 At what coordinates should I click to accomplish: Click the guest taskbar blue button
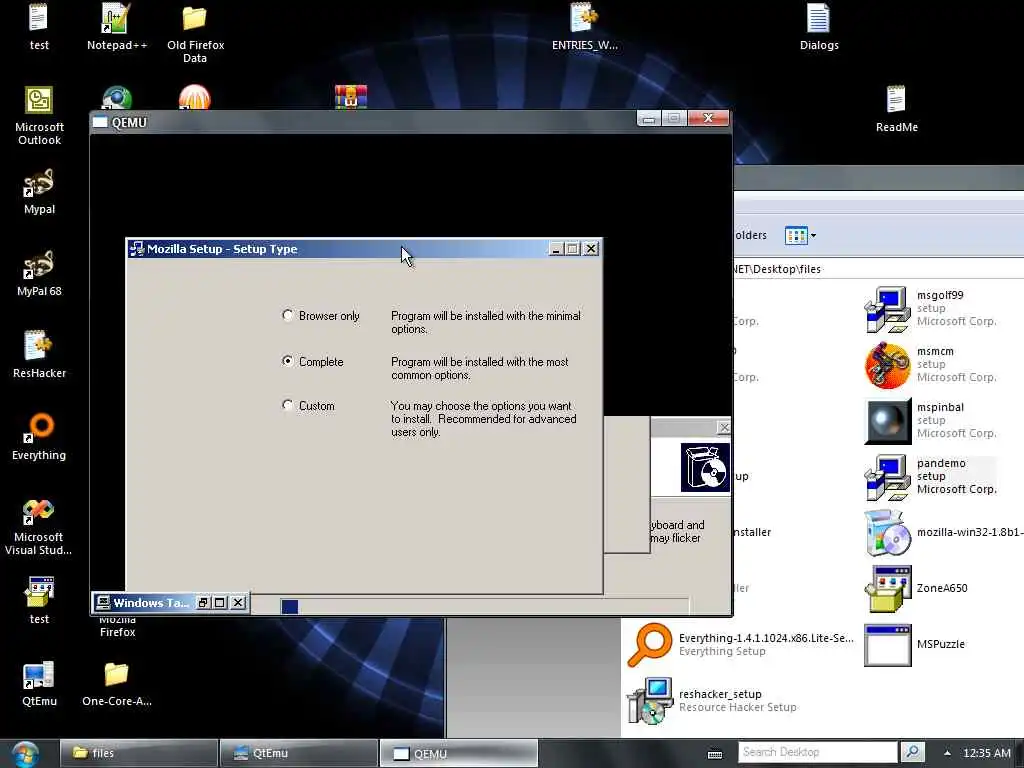pos(289,607)
